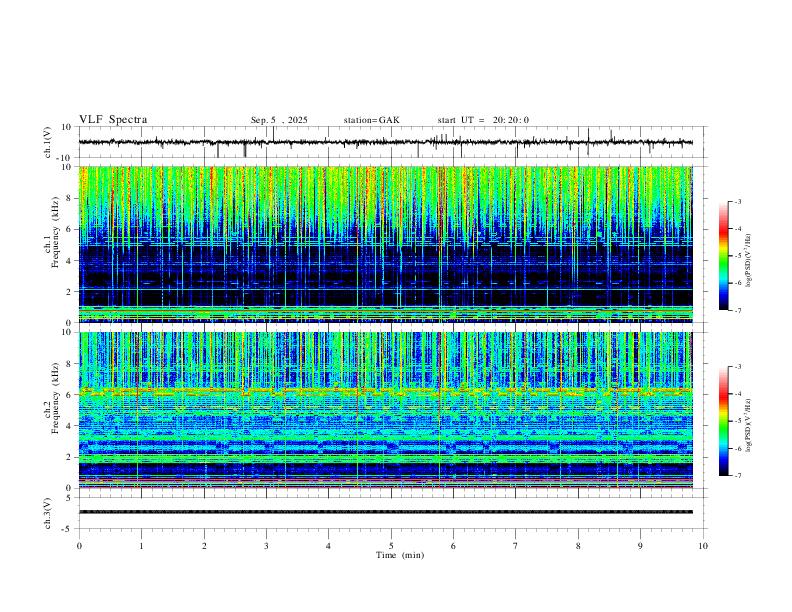
Task: Click the time axis tick label "0"
Action: [79, 546]
